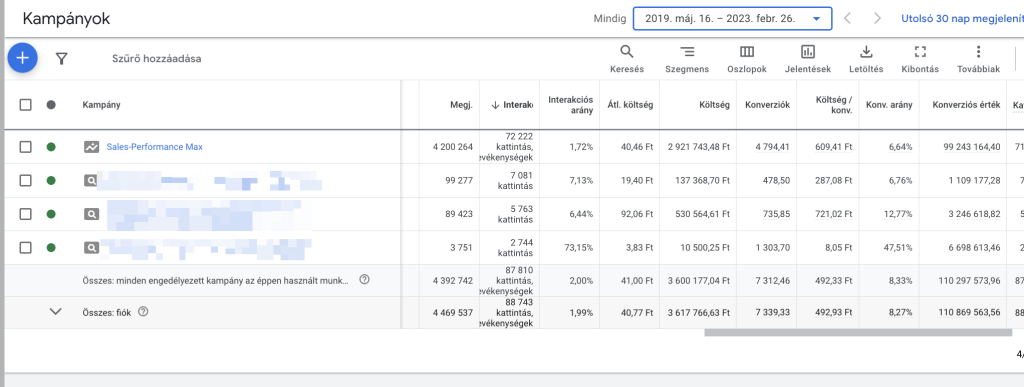
Task: Sort by Konverziók column header
Action: [x=767, y=104]
